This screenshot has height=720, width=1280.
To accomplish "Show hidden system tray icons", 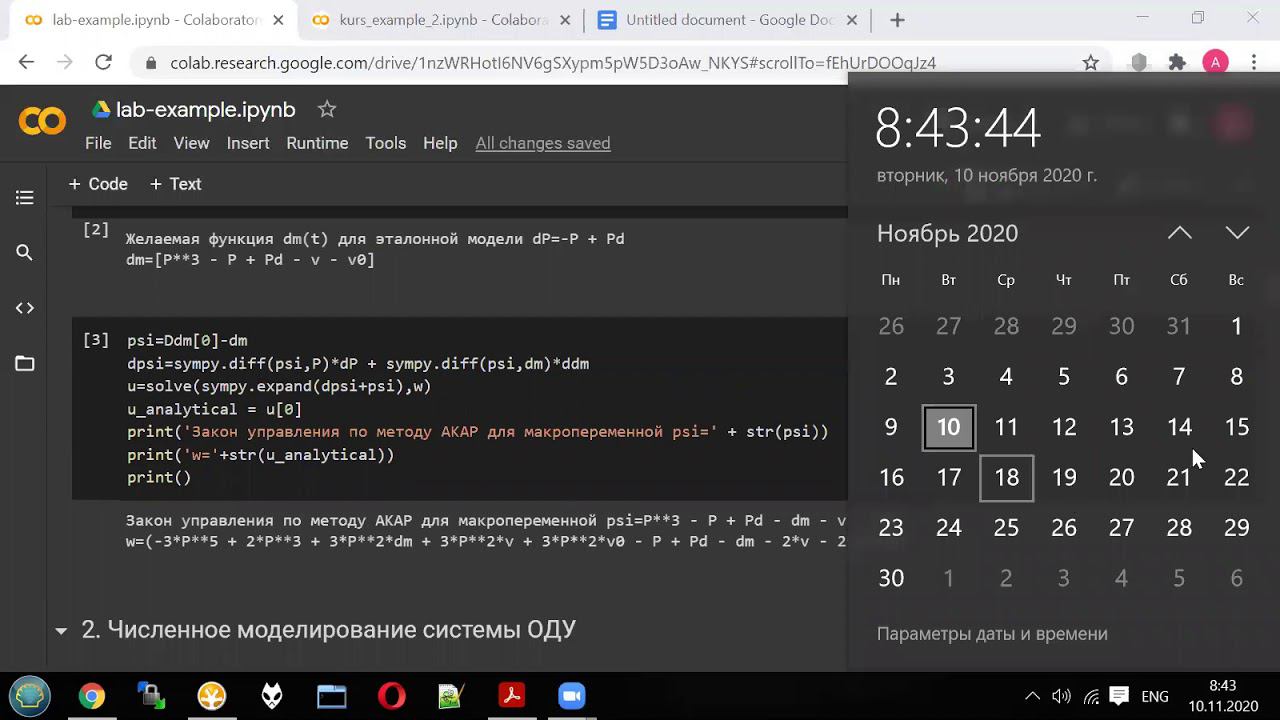I will [x=1033, y=696].
